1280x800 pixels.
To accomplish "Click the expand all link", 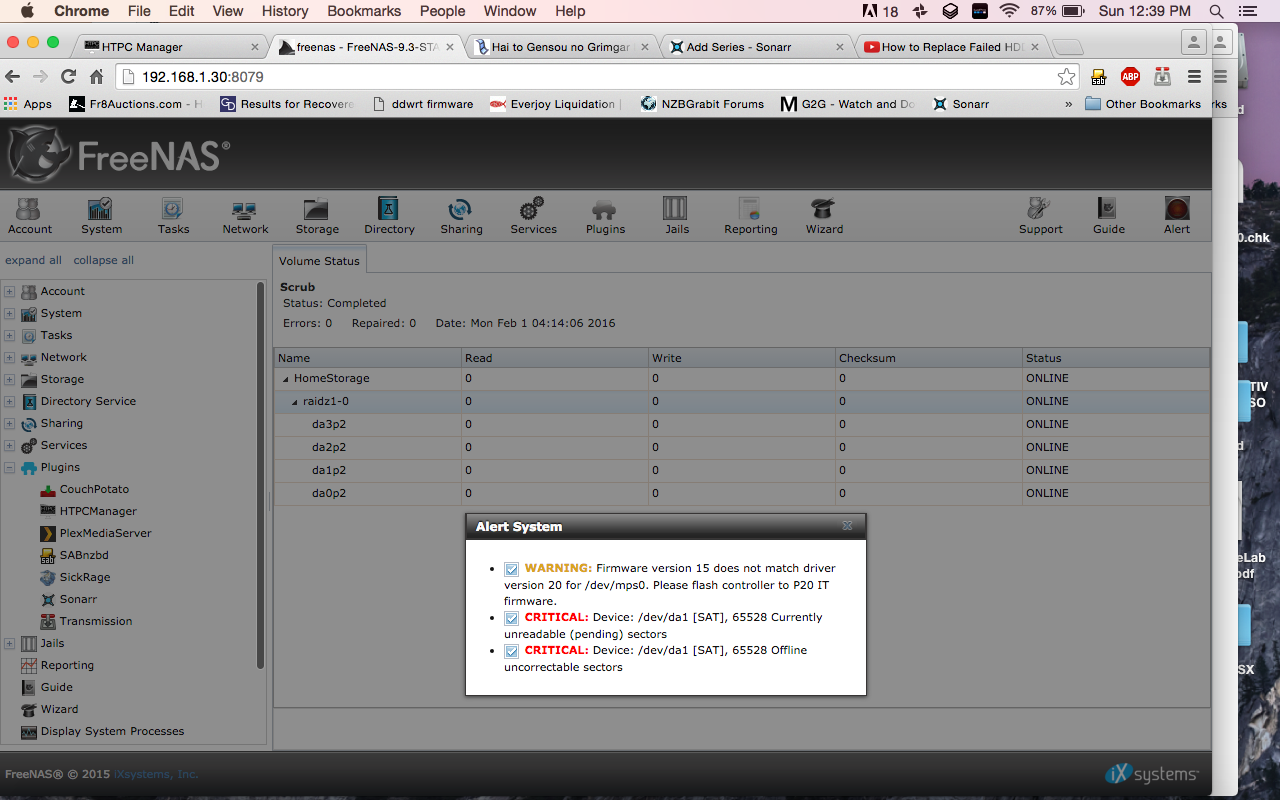I will (33, 260).
